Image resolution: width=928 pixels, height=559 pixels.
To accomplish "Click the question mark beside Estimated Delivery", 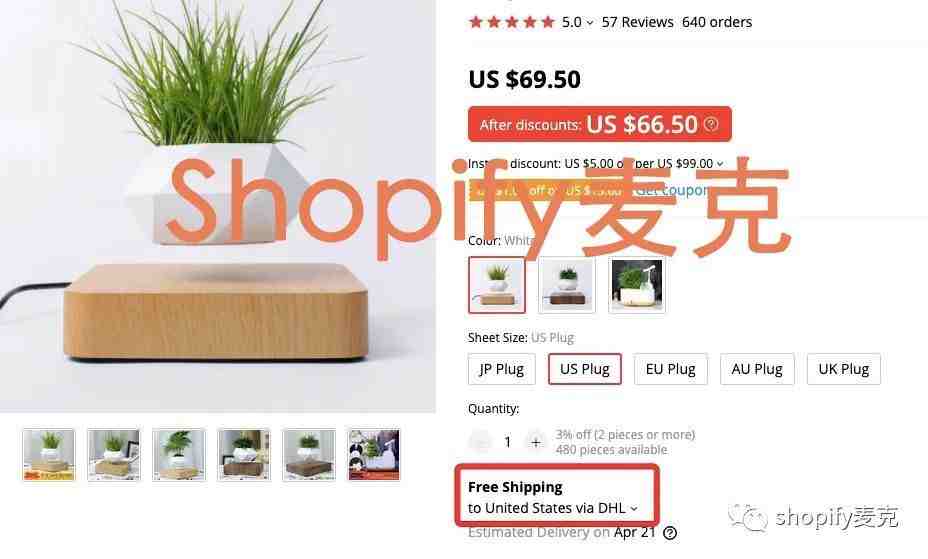I will pyautogui.click(x=670, y=533).
